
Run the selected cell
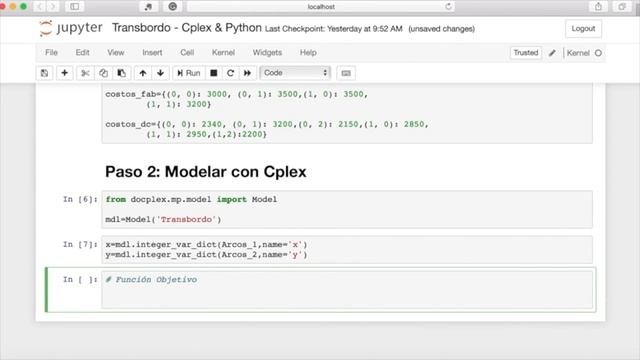189,73
